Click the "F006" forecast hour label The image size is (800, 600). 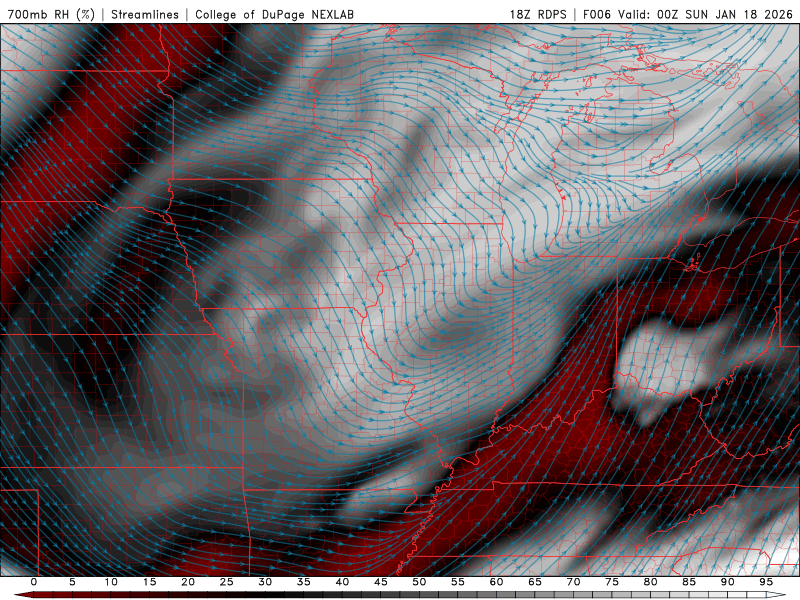[x=596, y=14]
